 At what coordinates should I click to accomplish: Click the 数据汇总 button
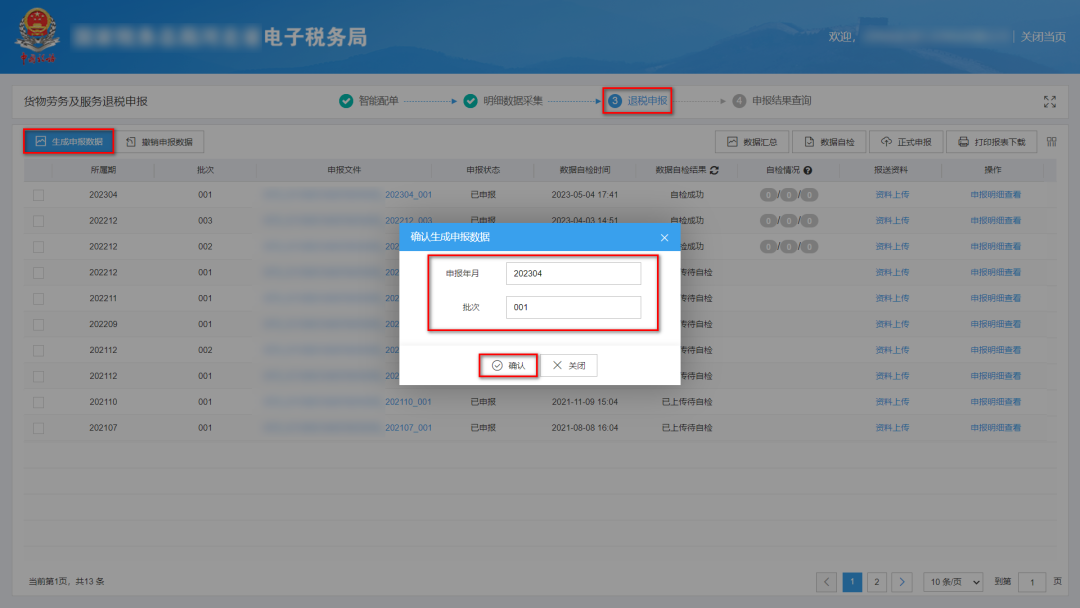tap(752, 142)
